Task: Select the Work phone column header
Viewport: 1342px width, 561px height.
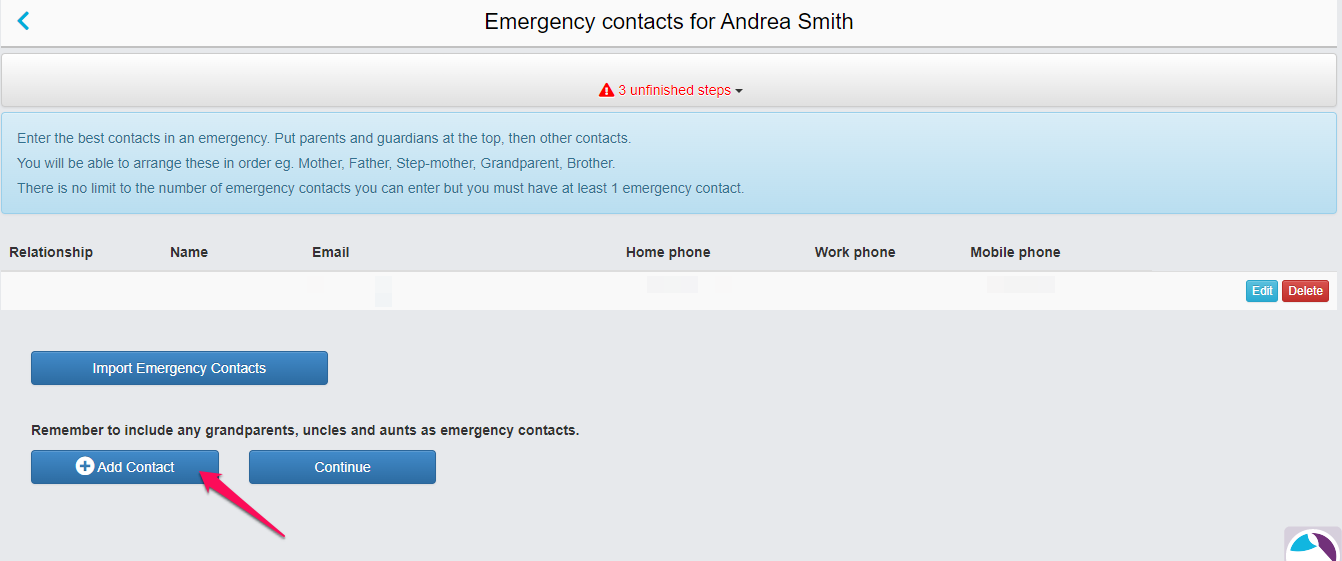Action: click(x=855, y=252)
